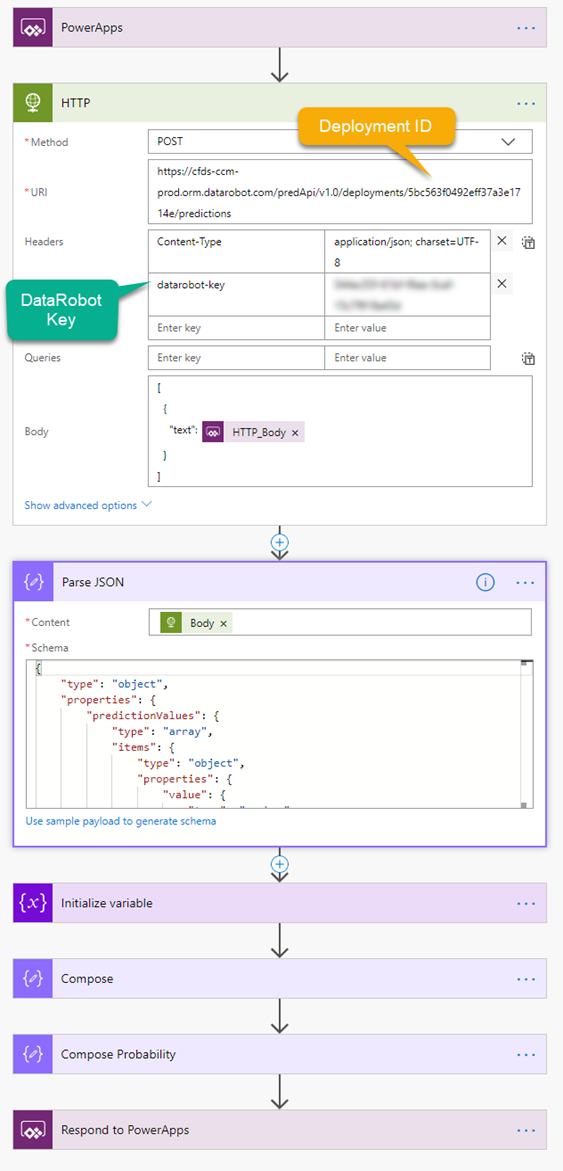Click Queries 'Enter key' field
The width and height of the screenshot is (563, 1171).
click(236, 358)
